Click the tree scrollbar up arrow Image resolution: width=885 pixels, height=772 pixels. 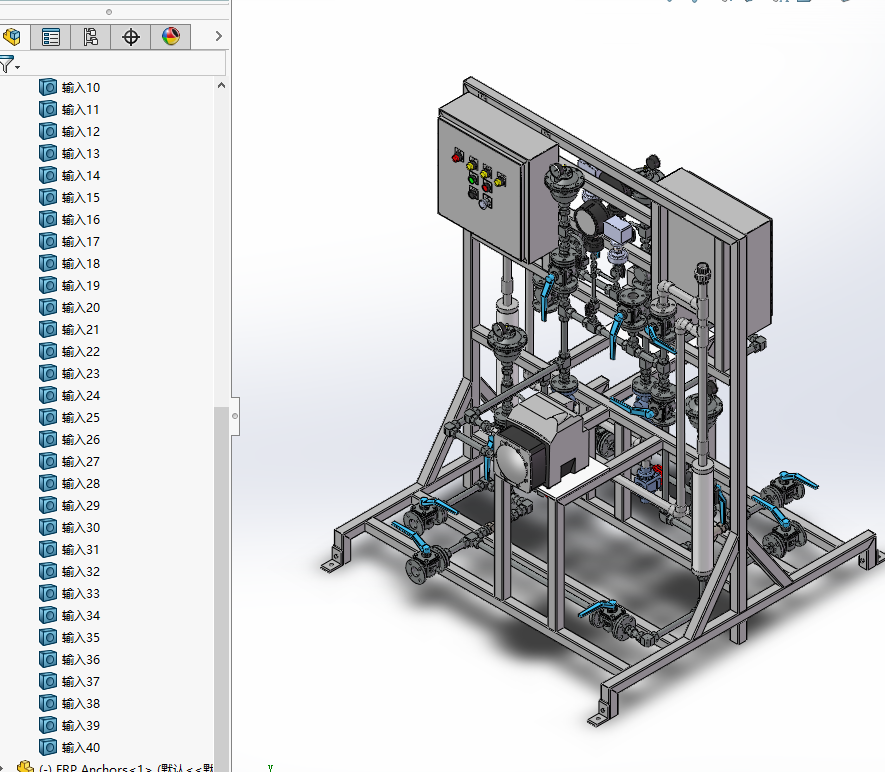(x=221, y=86)
